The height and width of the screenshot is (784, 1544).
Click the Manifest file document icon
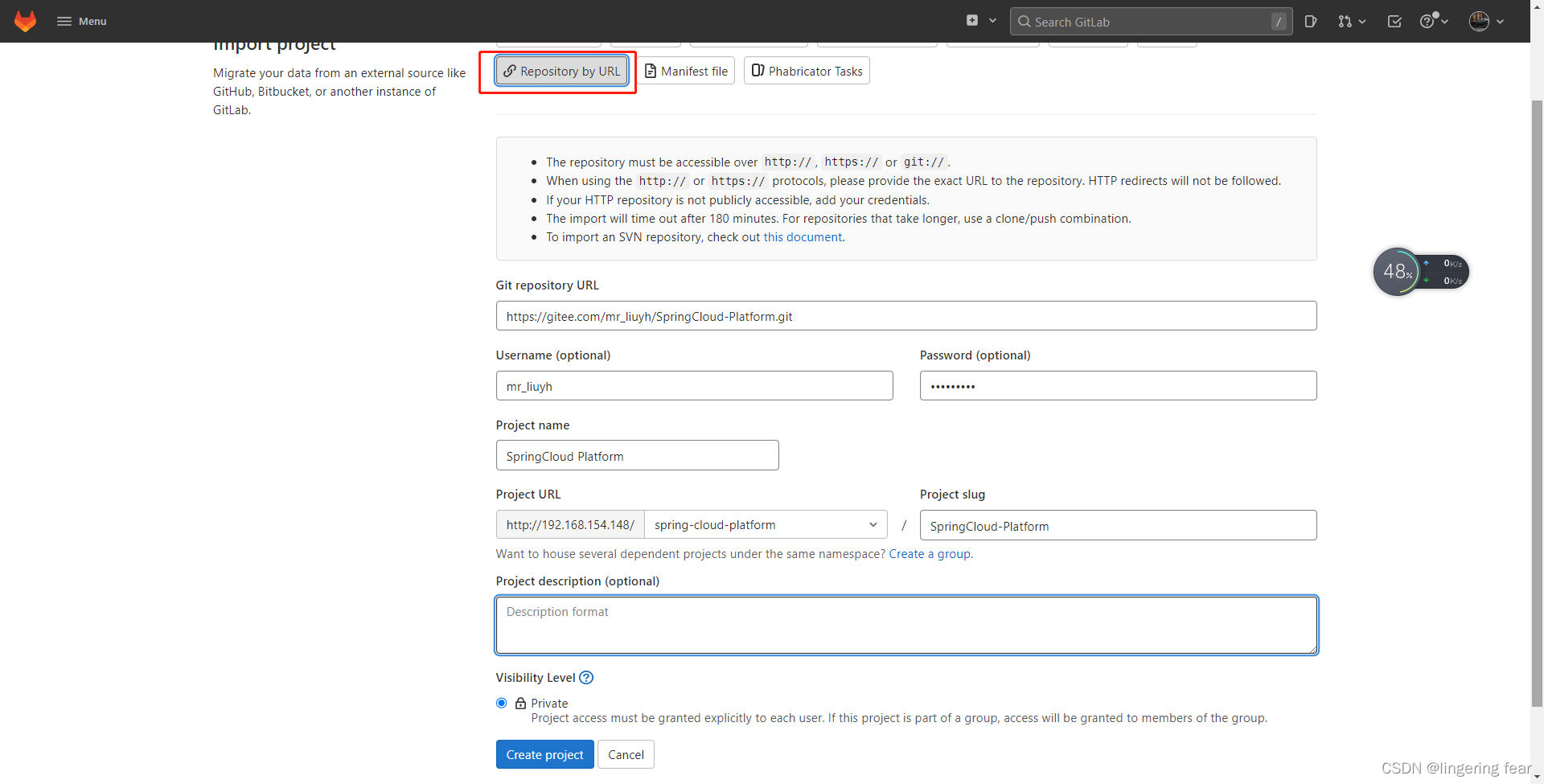click(651, 71)
